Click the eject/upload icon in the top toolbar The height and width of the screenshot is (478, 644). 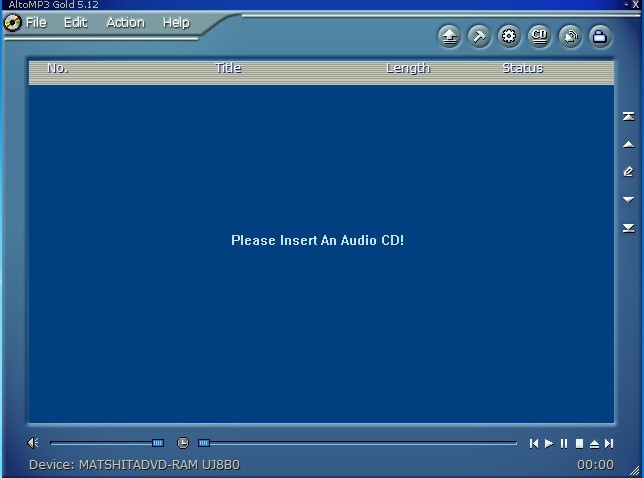450,37
